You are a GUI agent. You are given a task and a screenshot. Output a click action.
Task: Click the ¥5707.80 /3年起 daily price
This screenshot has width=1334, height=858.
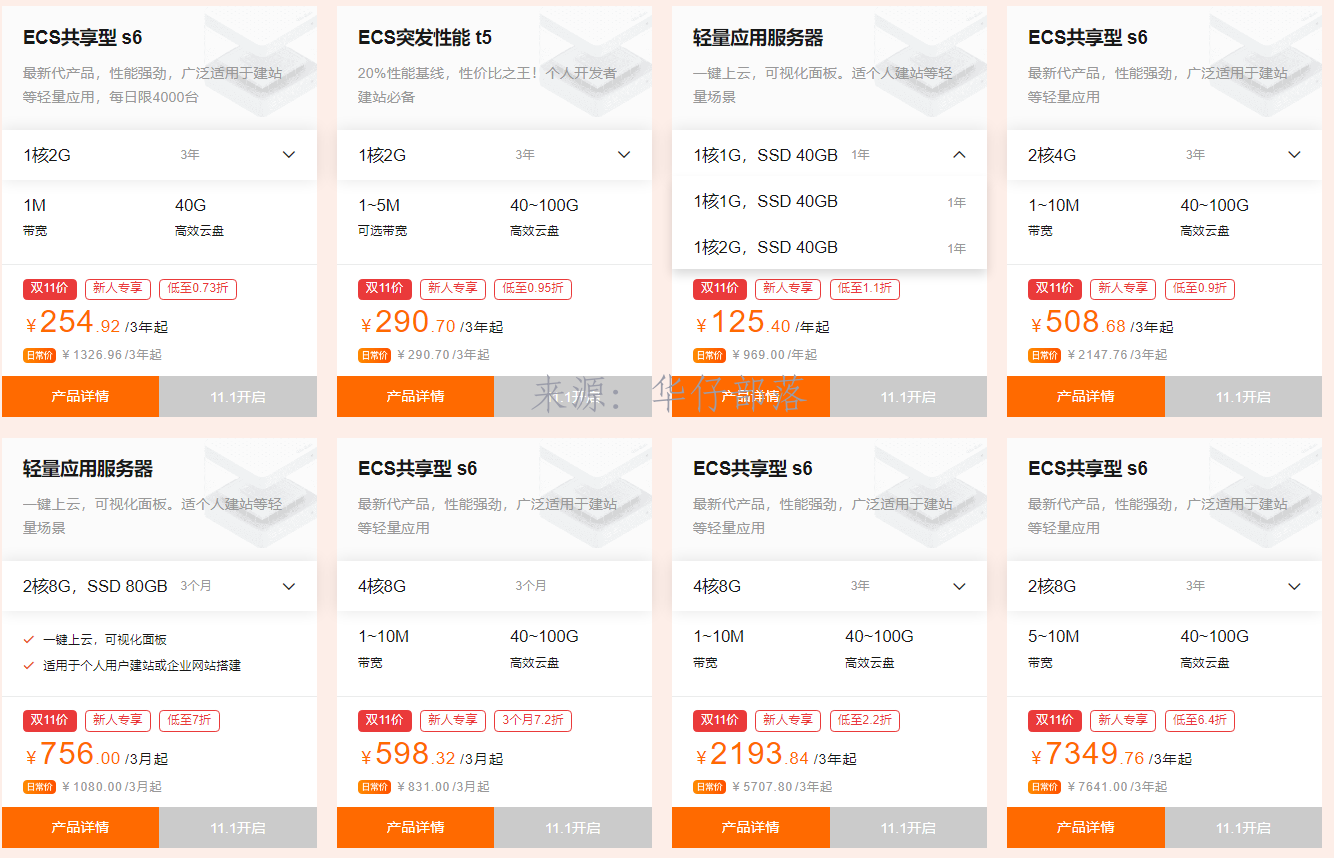tap(781, 786)
